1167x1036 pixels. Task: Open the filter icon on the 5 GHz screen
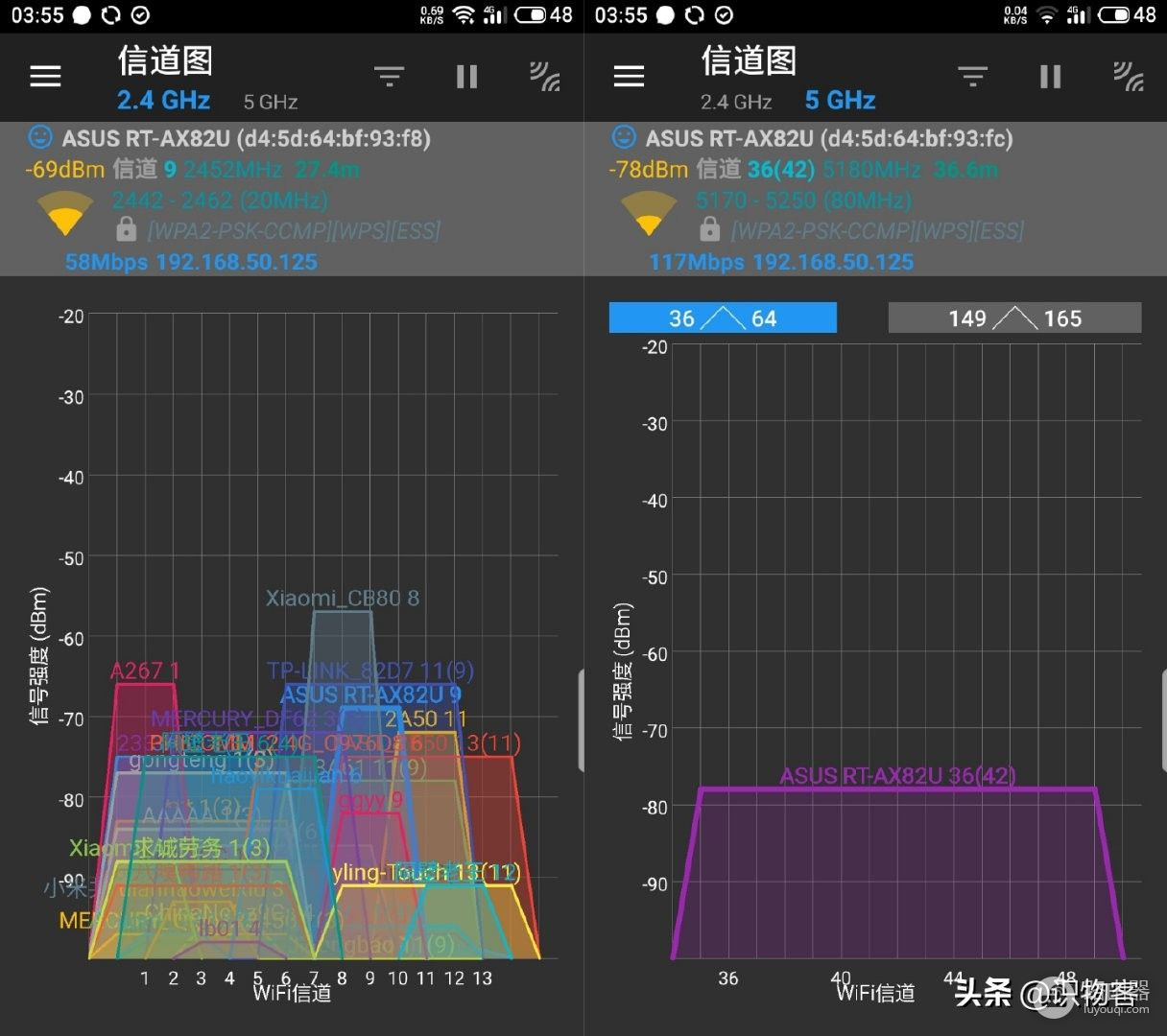pyautogui.click(x=972, y=76)
